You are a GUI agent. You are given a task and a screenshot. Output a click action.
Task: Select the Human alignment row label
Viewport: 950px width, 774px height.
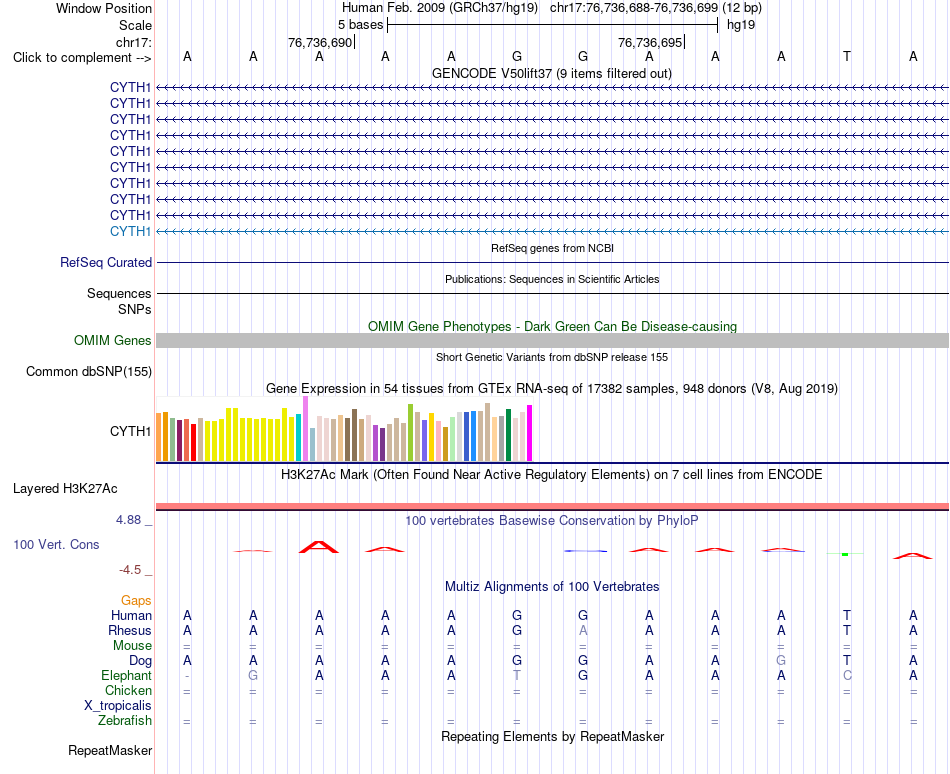(x=131, y=615)
